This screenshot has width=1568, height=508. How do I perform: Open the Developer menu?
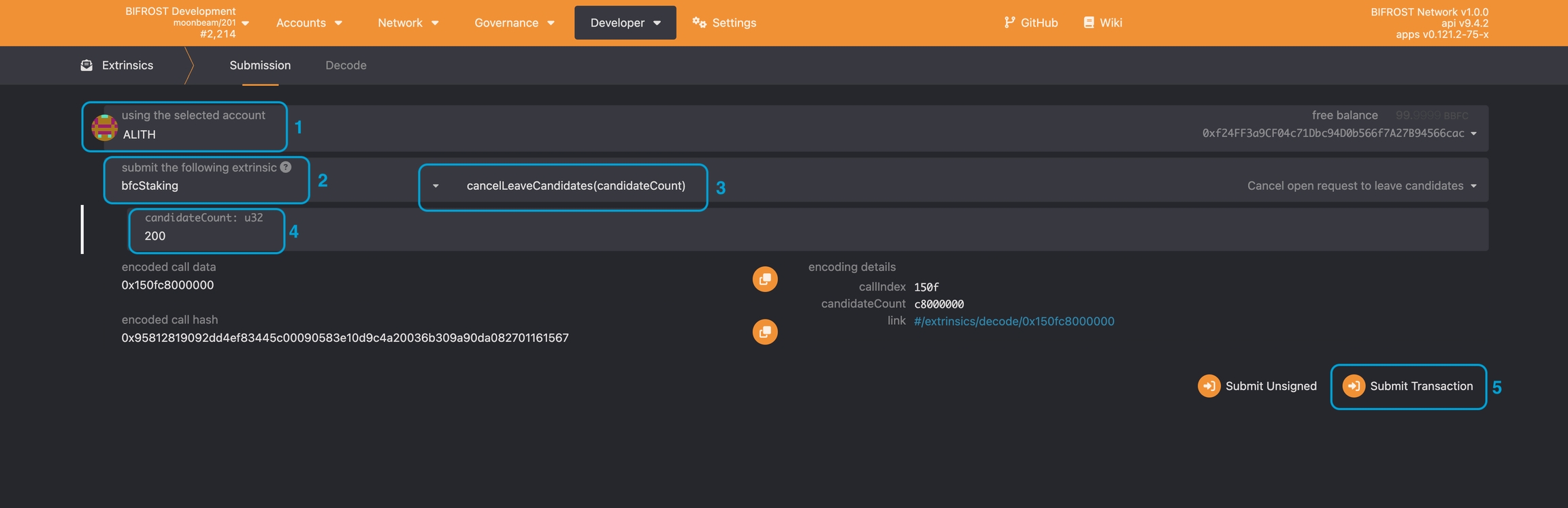pos(625,22)
